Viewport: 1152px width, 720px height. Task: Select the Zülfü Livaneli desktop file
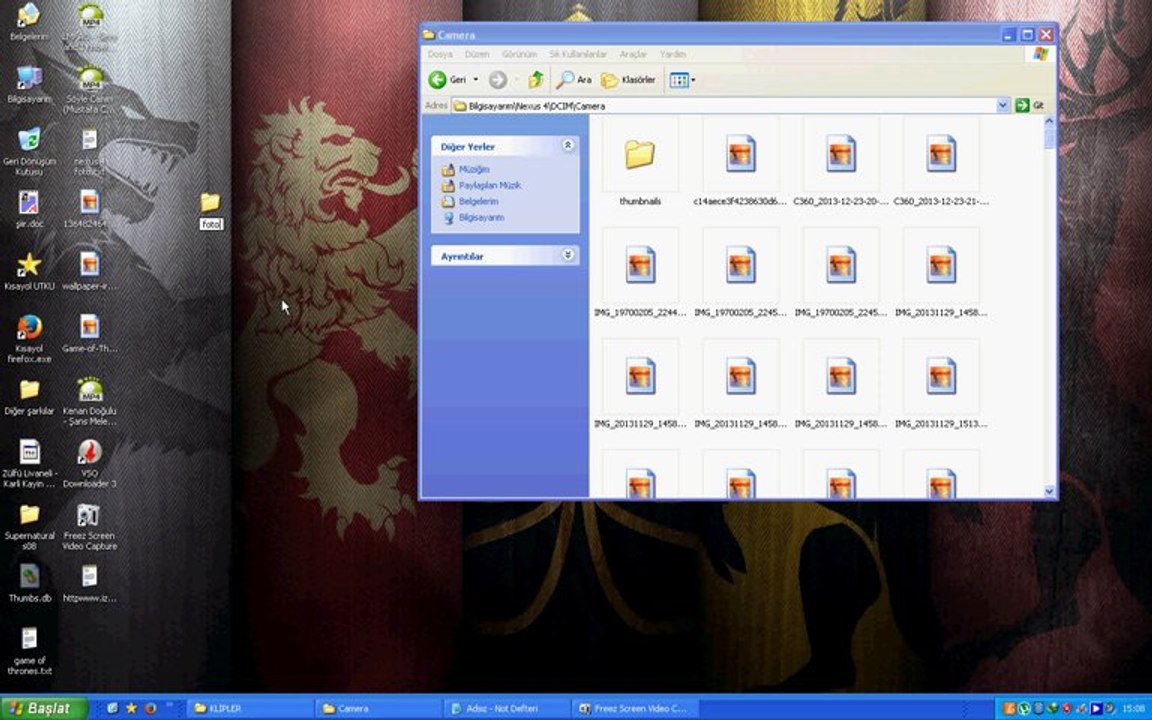point(29,464)
